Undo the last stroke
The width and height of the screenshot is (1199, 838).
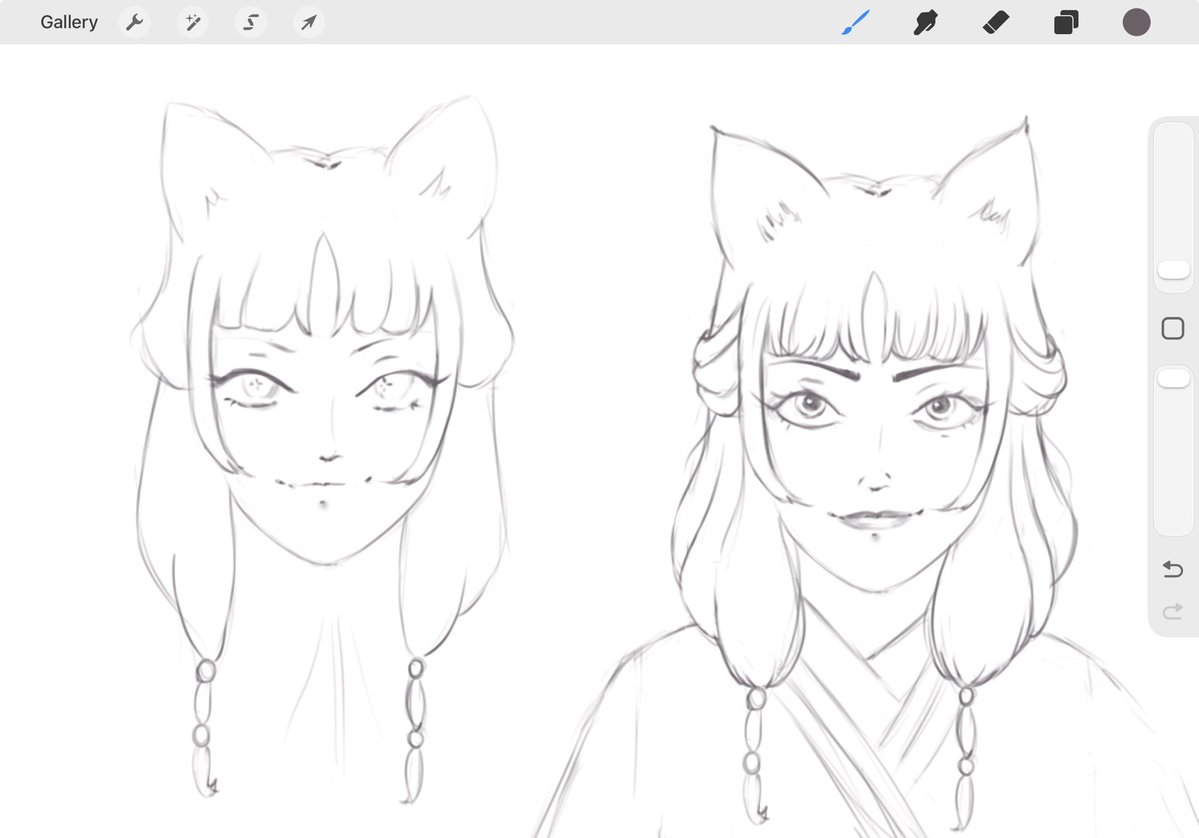1173,569
